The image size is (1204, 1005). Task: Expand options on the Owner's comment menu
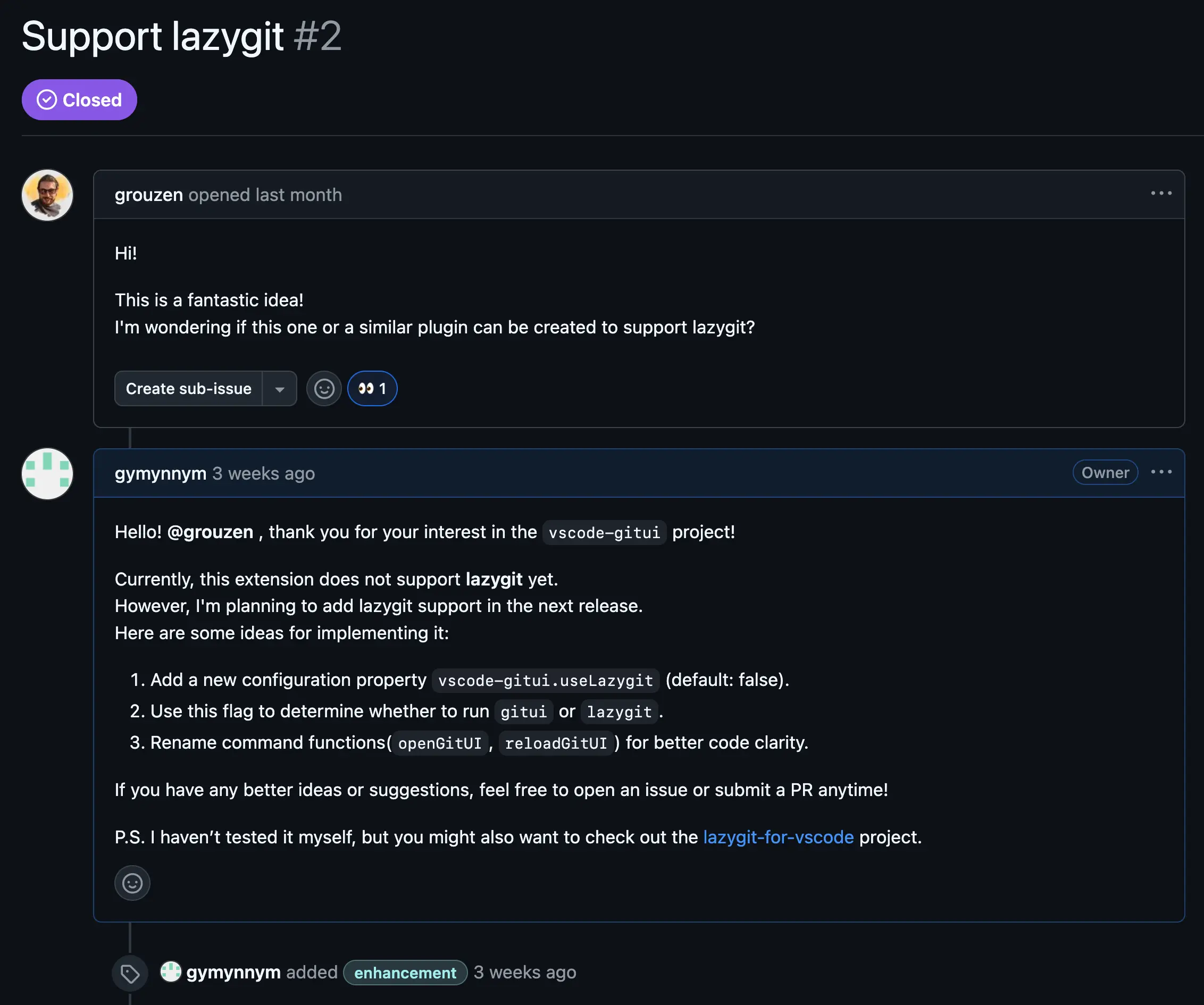[x=1161, y=472]
